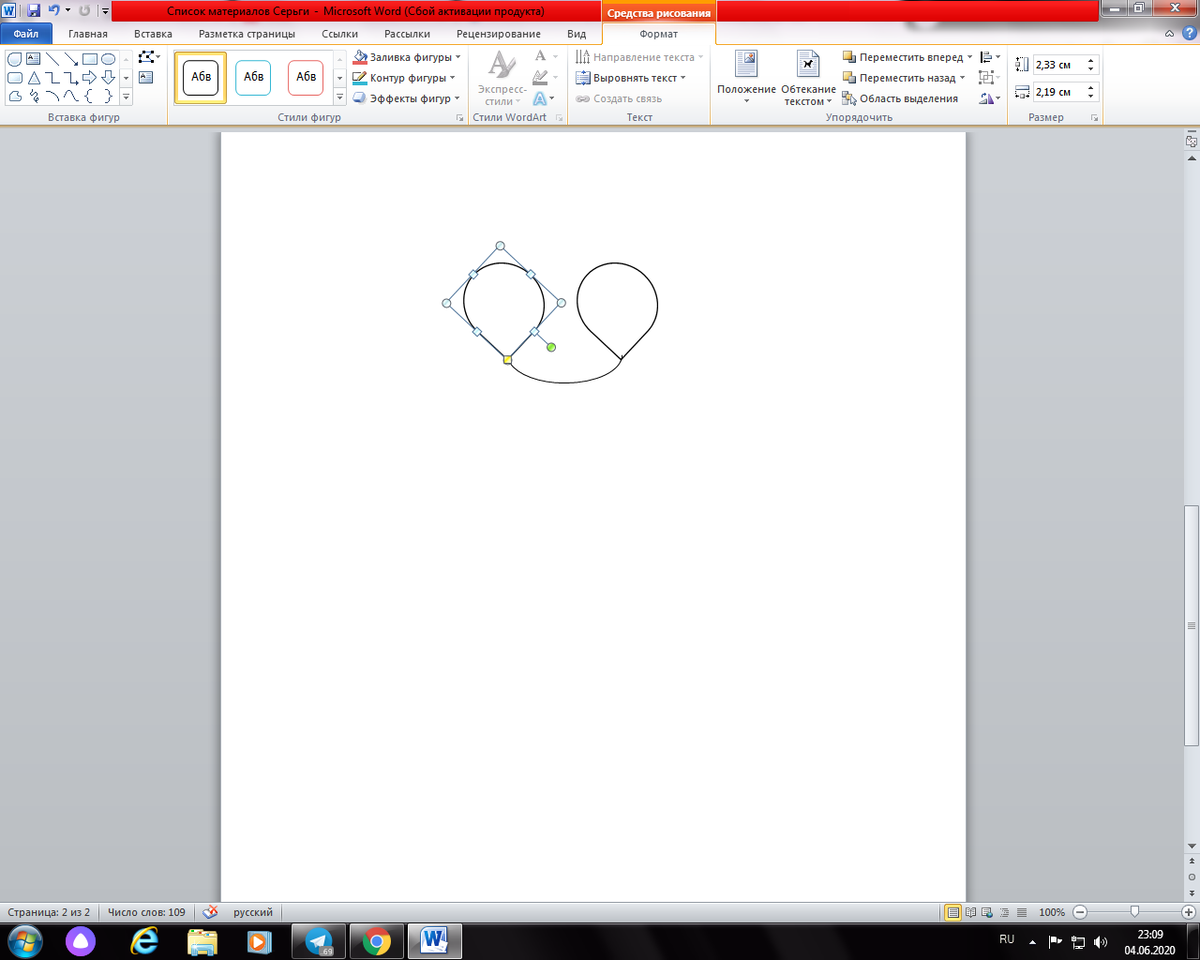The width and height of the screenshot is (1200, 960).
Task: Choose the right brace shape
Action: coord(108,96)
